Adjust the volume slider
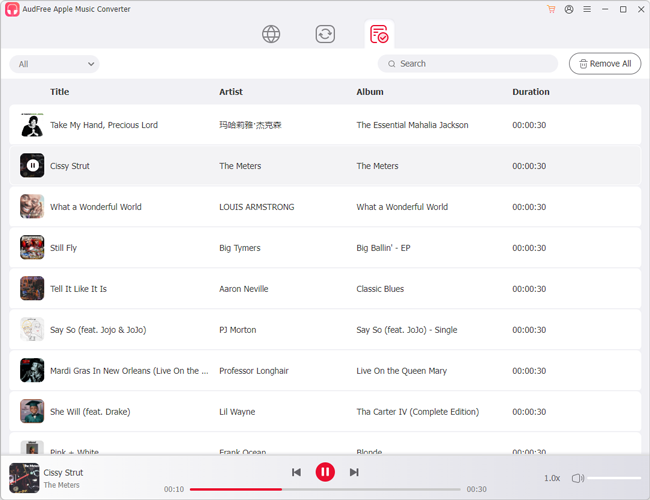Viewport: 650px width, 500px height. point(614,478)
